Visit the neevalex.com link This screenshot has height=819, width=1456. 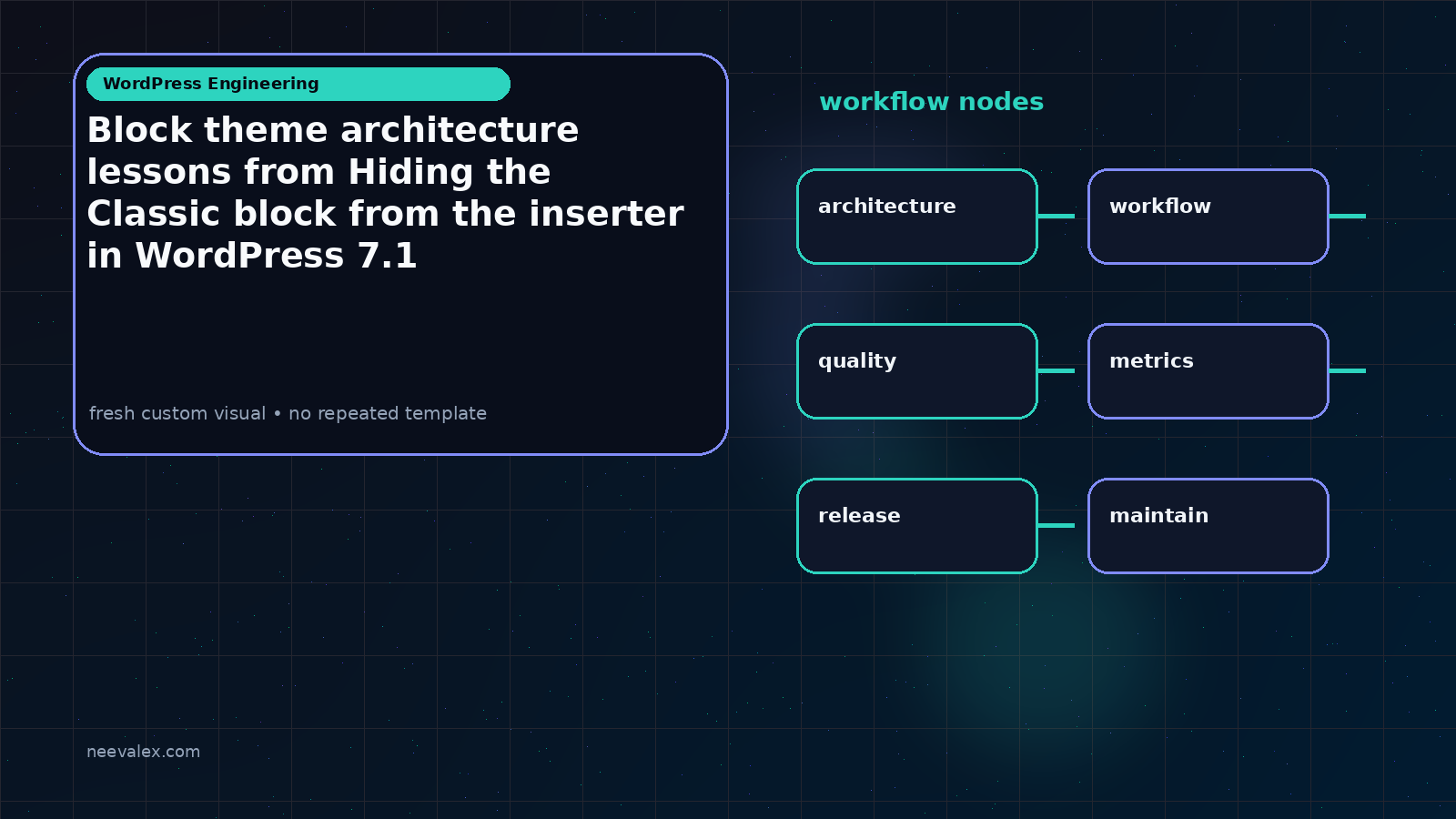point(143,752)
